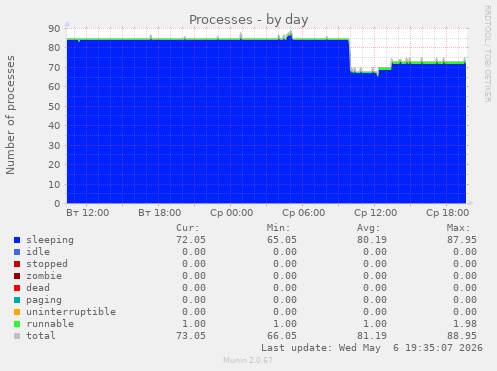This screenshot has width=497, height=371.
Task: Click the 'Avg:' column header
Action: point(368,228)
